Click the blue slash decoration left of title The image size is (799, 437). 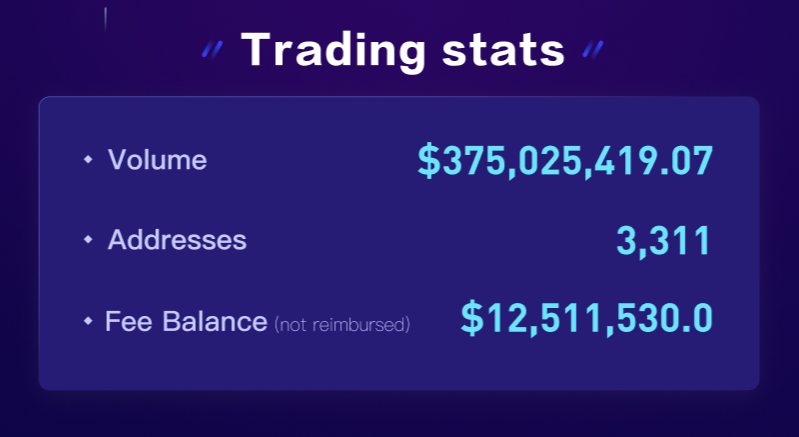pyautogui.click(x=212, y=50)
